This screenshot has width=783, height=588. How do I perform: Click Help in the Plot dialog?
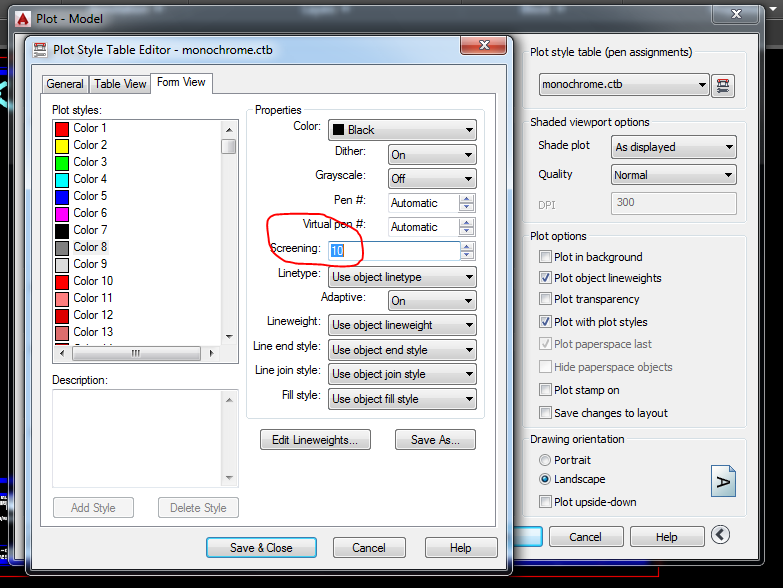pos(667,537)
